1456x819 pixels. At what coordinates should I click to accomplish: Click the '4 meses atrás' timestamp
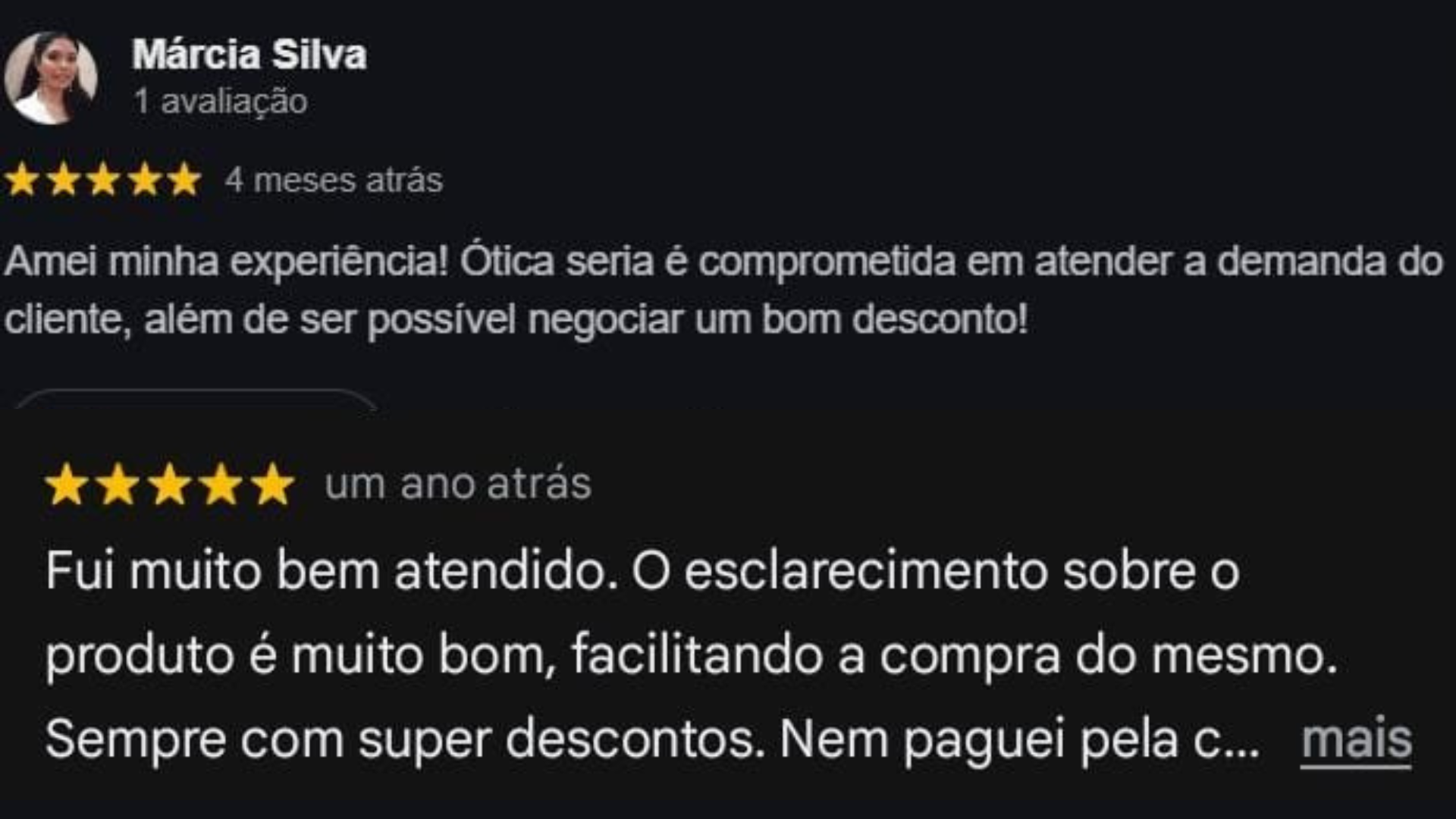(334, 180)
